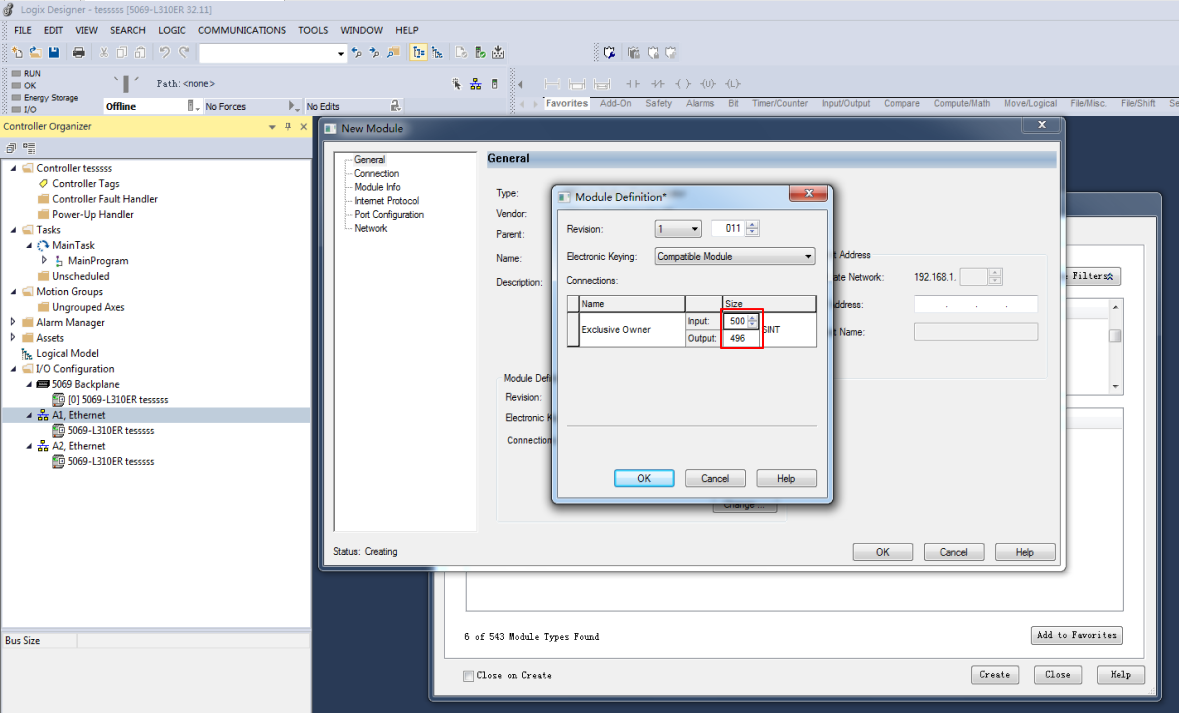Click the Select Recent Path cursor icon
Screen dimensions: 1179x713
pos(456,84)
